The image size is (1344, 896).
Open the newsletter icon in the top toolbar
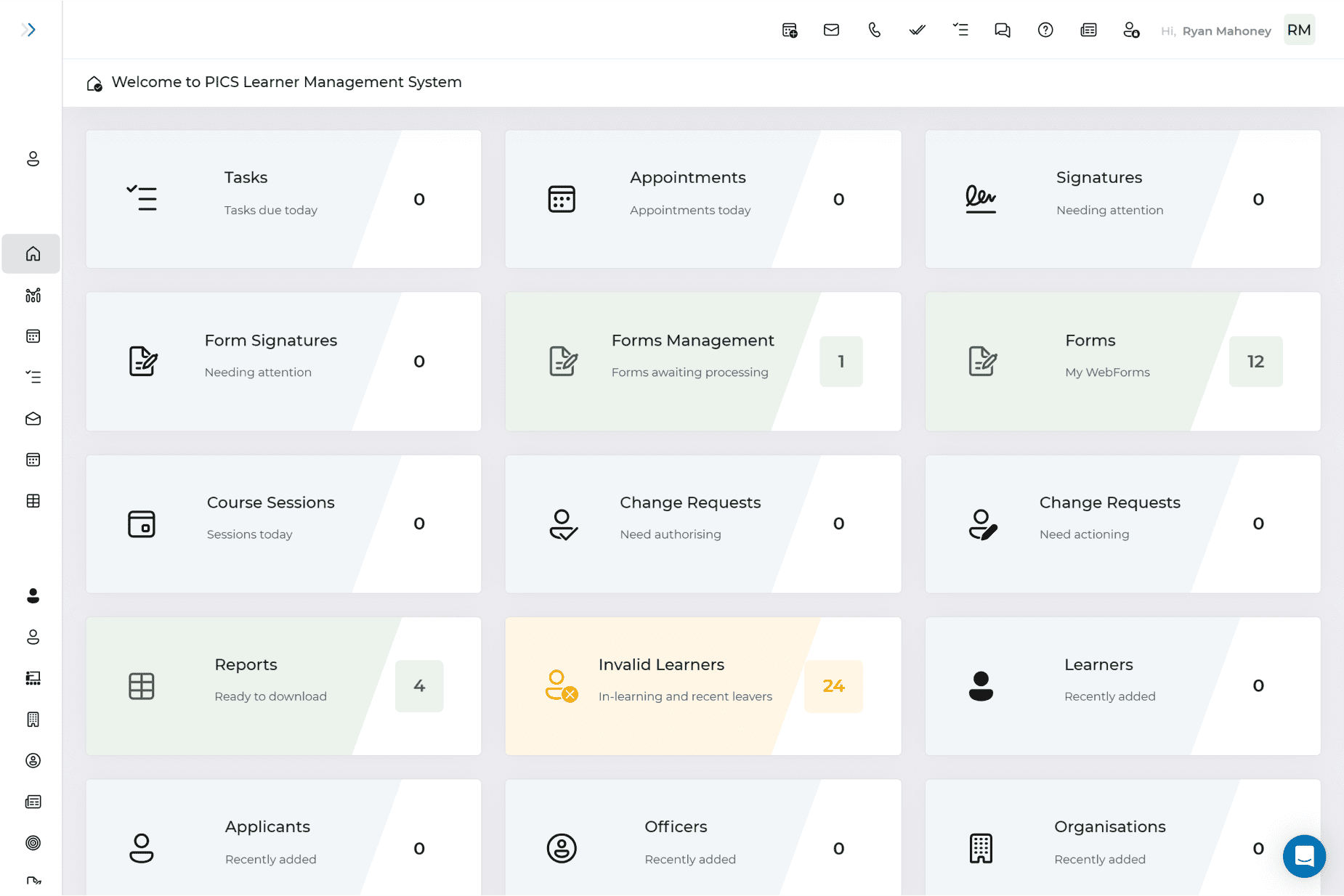point(1088,30)
